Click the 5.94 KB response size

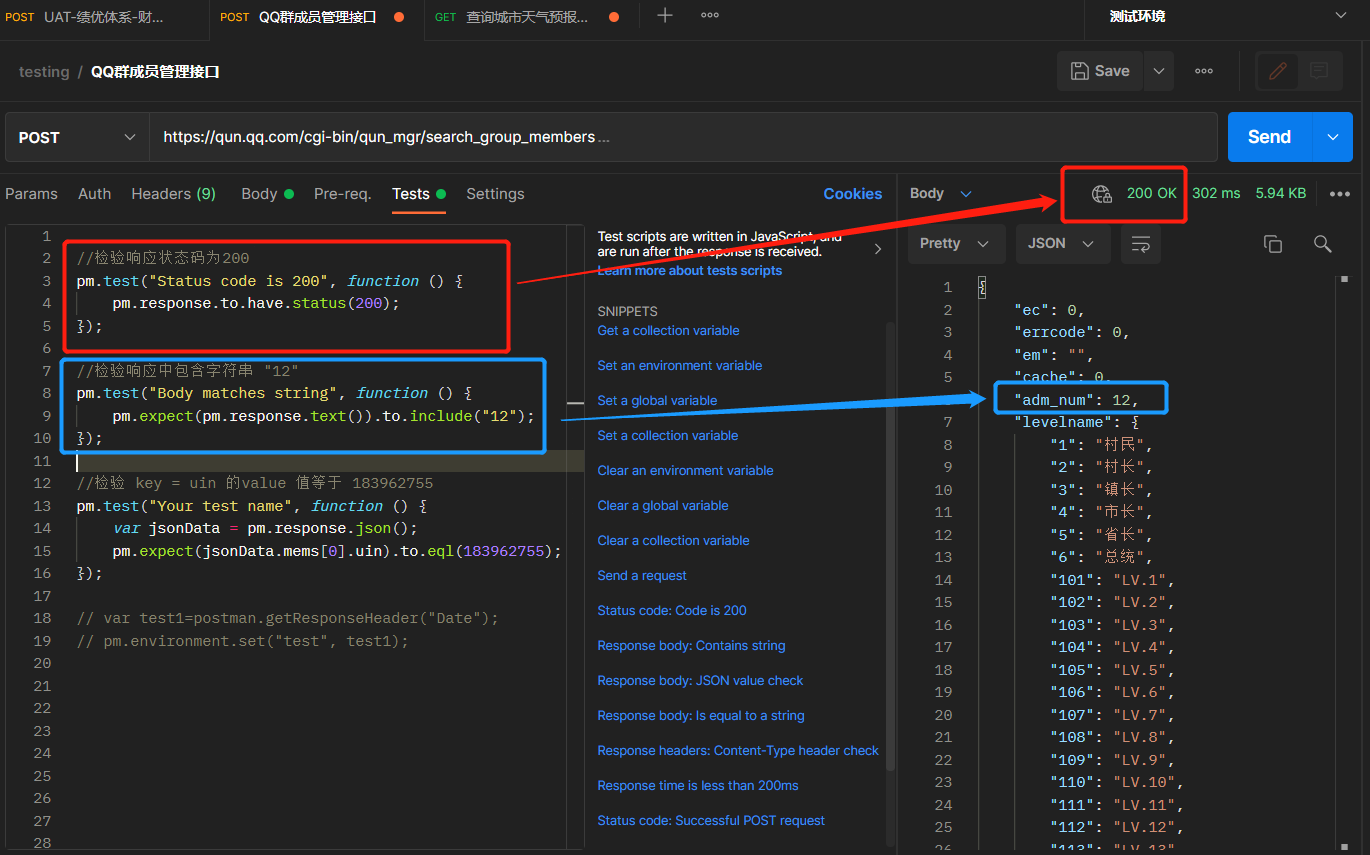coord(1281,194)
